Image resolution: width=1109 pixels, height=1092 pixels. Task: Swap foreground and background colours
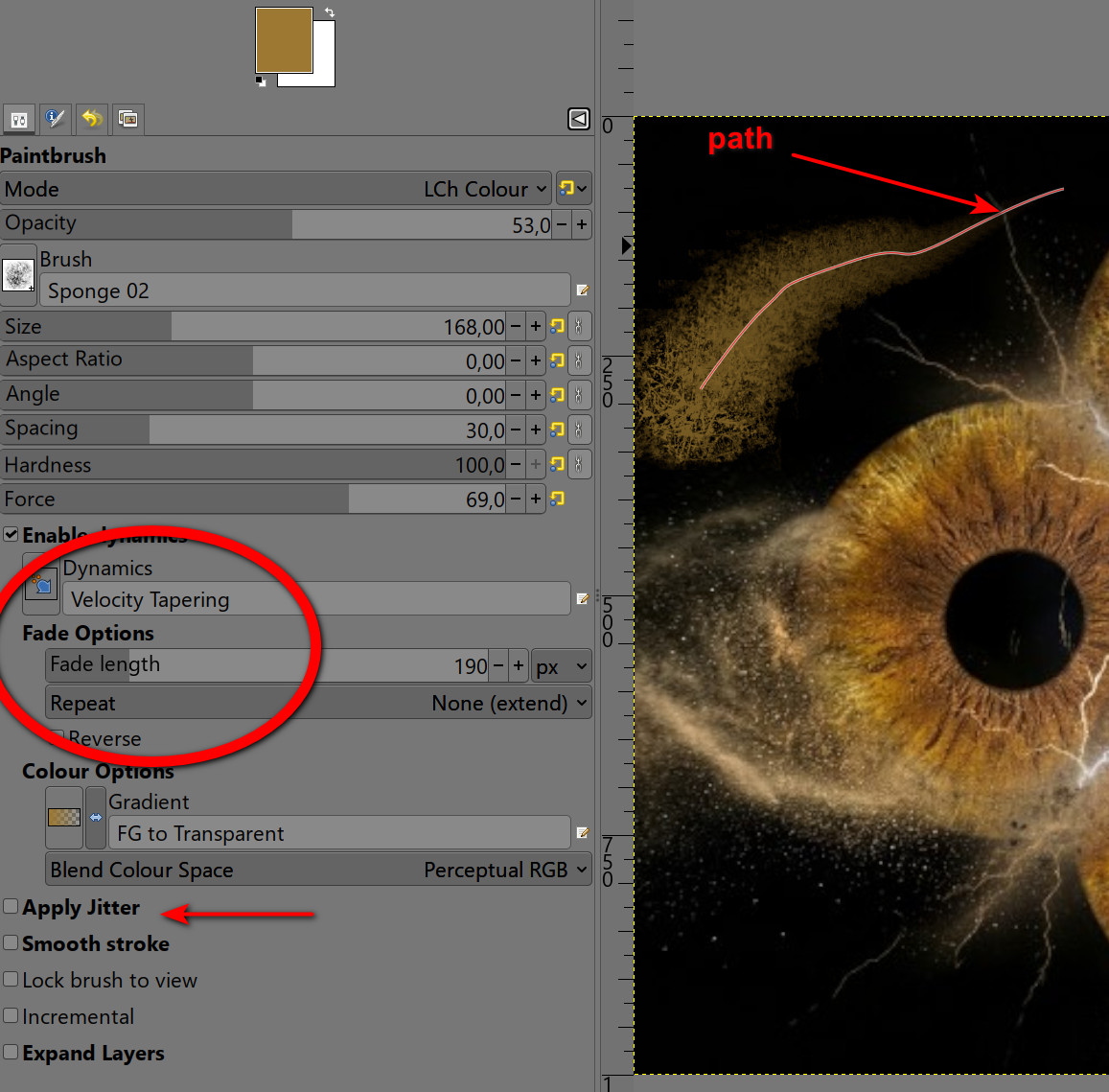330,12
